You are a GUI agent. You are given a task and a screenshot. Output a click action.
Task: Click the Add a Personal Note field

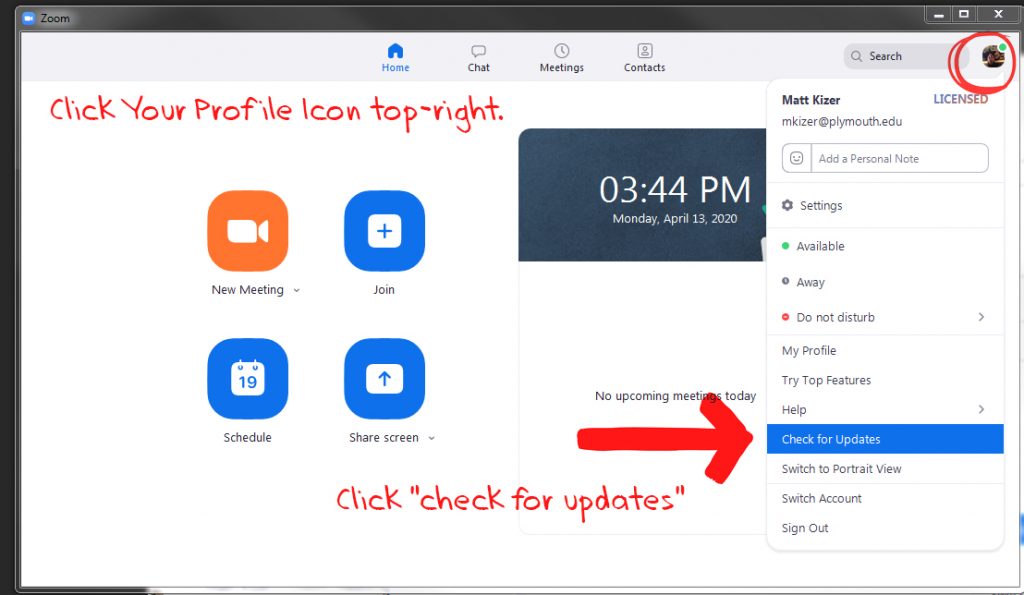[899, 158]
